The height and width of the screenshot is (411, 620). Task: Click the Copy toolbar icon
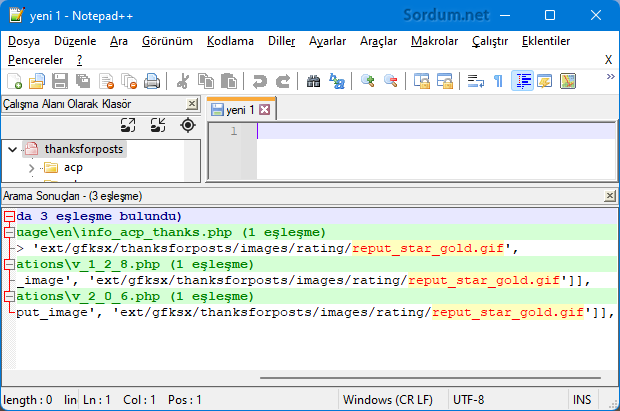tap(206, 81)
